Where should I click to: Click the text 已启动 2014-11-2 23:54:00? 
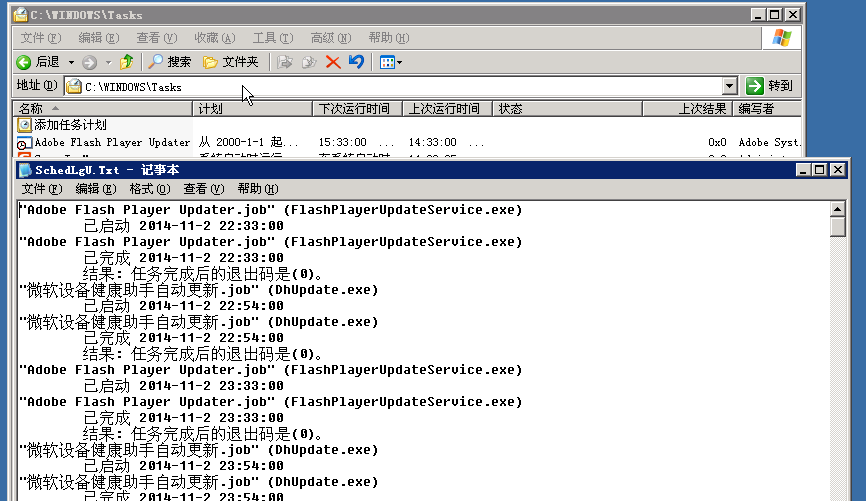point(183,466)
